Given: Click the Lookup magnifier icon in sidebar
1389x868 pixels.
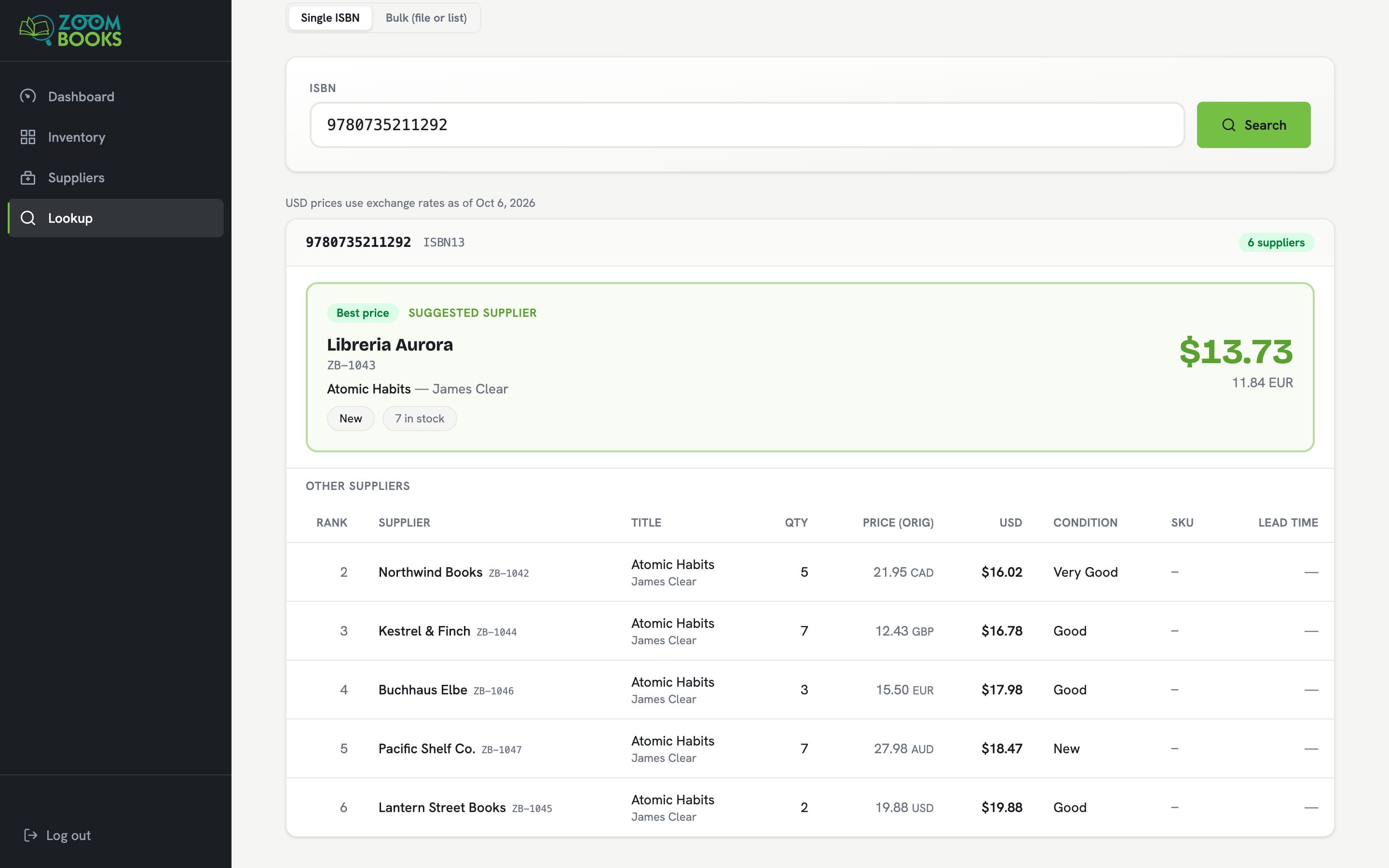Looking at the screenshot, I should [x=27, y=218].
